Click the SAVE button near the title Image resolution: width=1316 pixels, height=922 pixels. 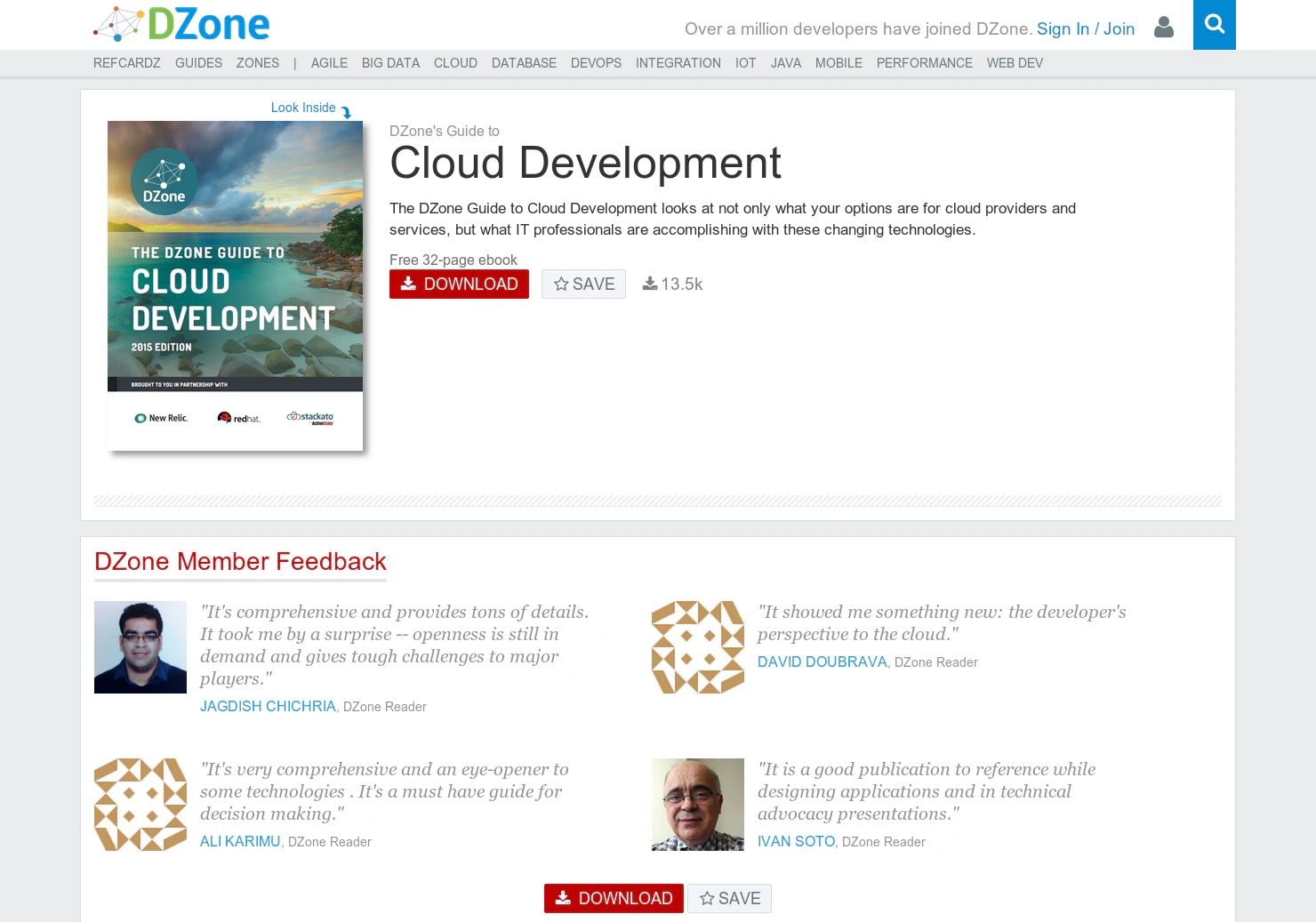(583, 284)
